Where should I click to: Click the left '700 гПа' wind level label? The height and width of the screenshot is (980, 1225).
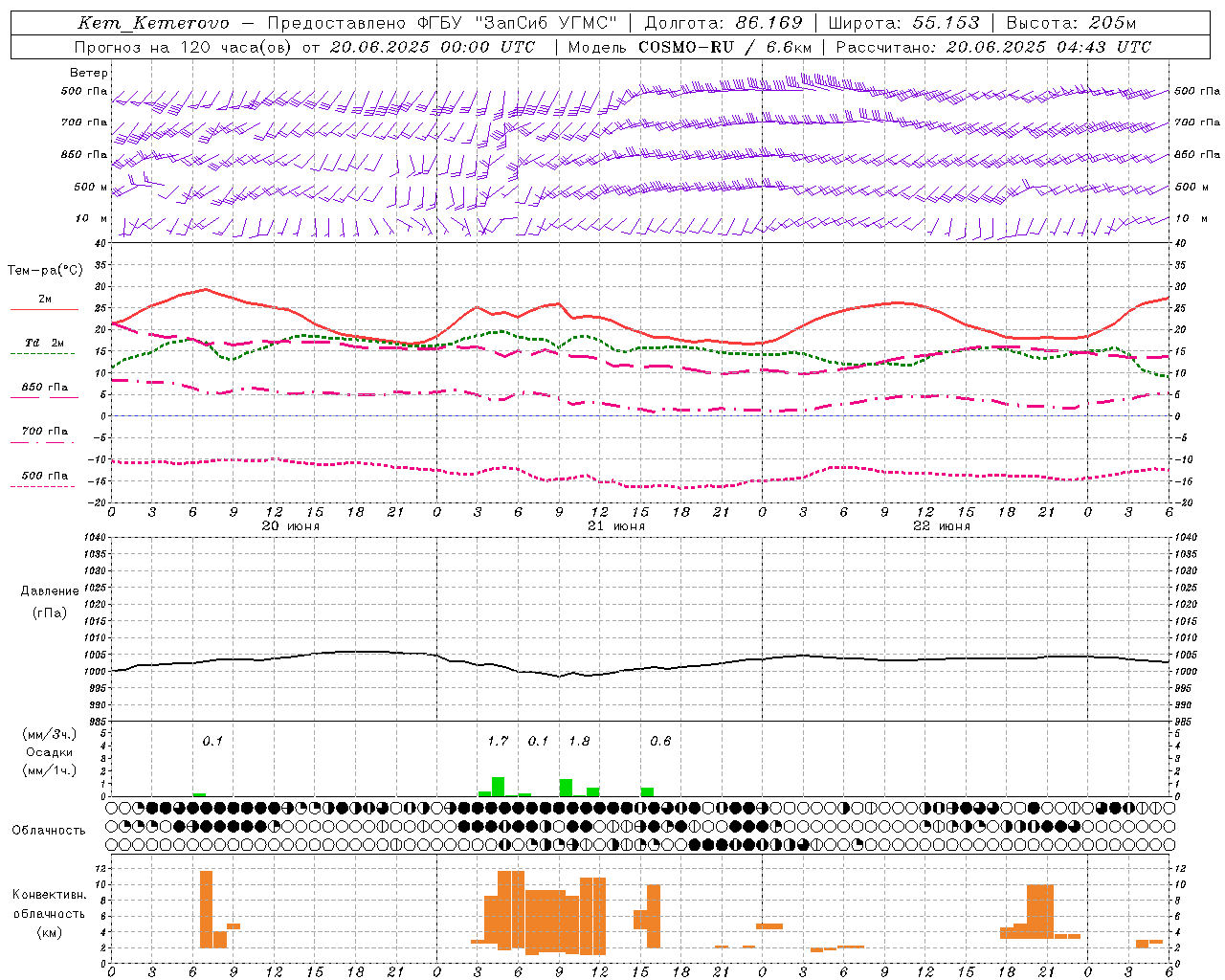click(x=84, y=122)
